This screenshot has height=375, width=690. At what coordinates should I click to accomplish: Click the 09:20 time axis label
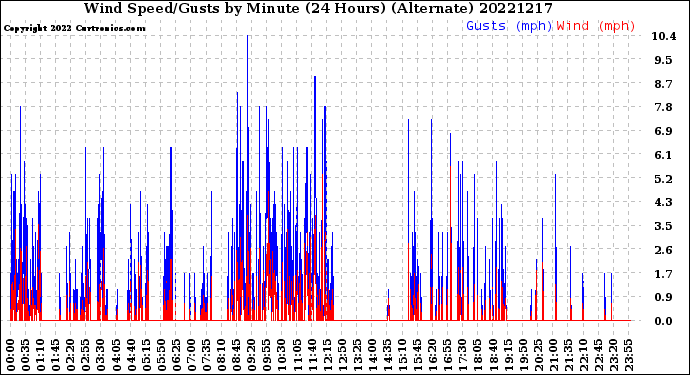click(x=252, y=355)
